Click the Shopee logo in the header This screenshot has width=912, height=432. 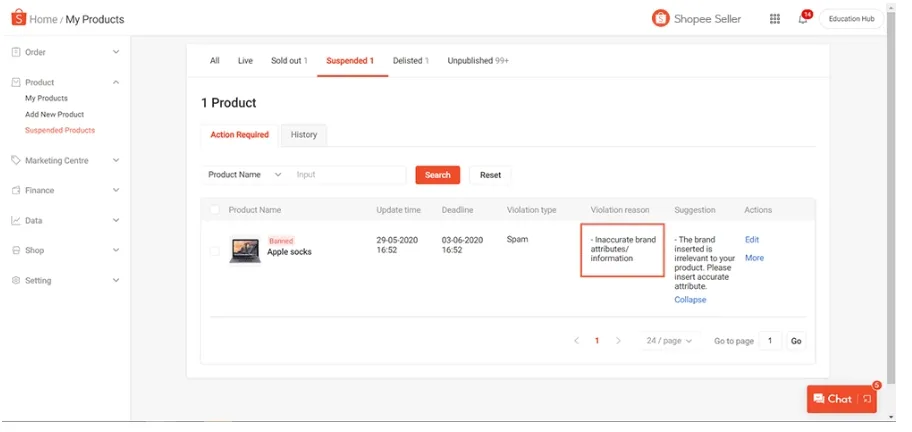tap(19, 18)
